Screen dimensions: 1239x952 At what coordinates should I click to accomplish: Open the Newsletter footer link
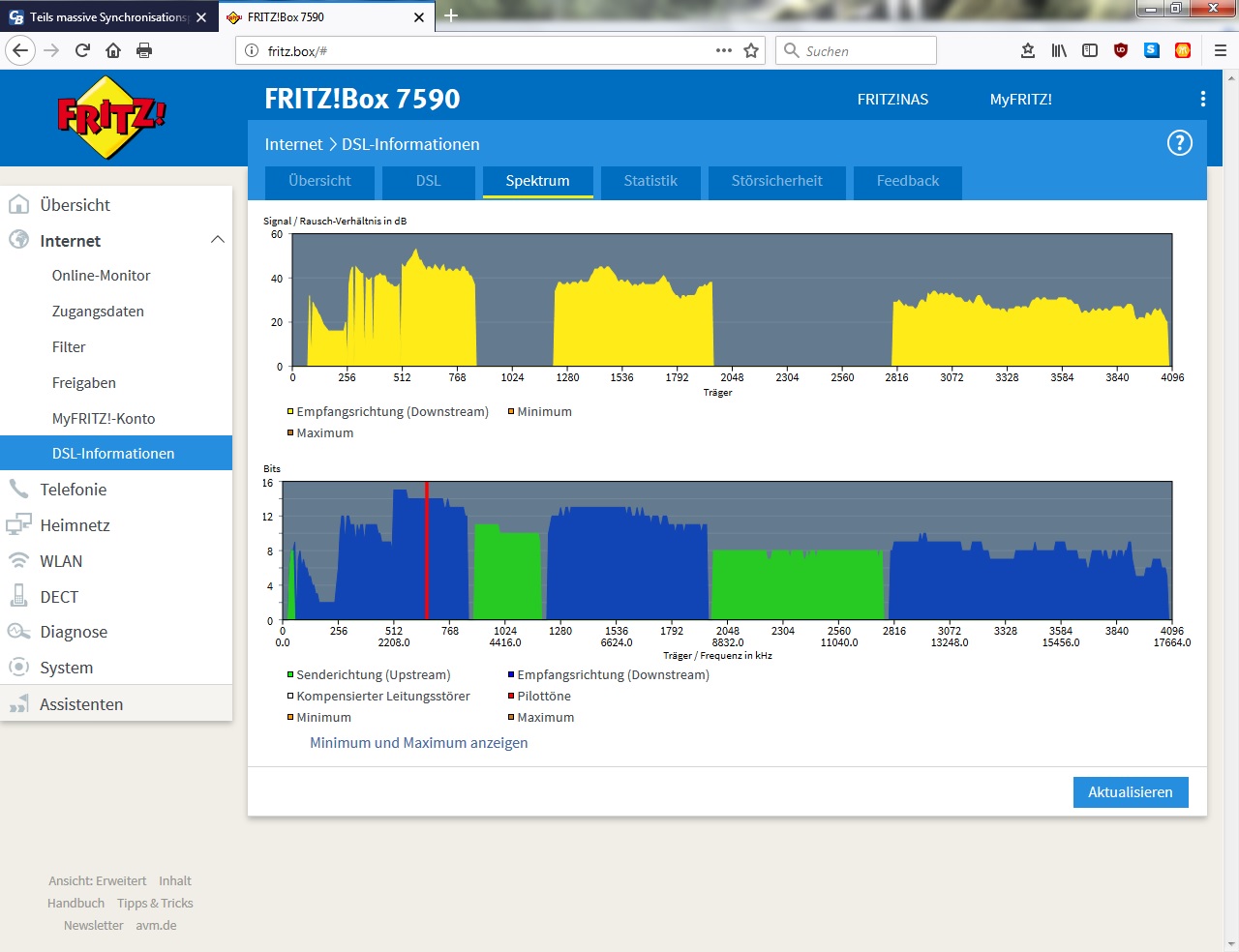click(94, 926)
